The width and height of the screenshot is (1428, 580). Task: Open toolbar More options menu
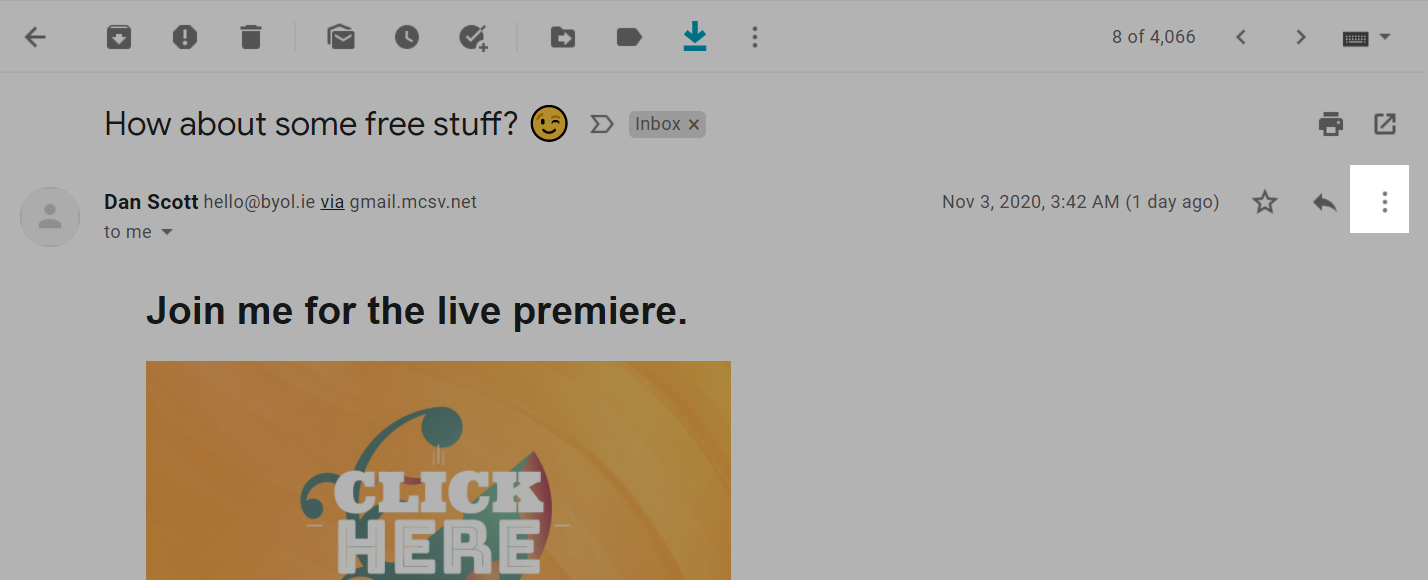click(755, 38)
